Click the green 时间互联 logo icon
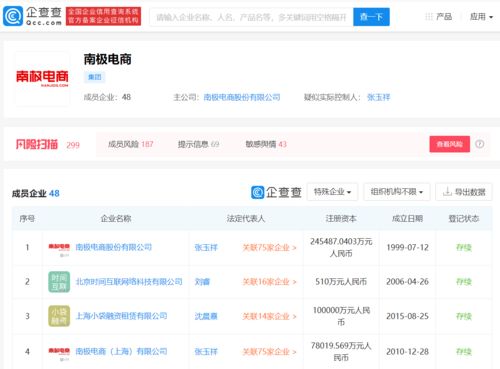The height and width of the screenshot is (369, 500). [59, 282]
